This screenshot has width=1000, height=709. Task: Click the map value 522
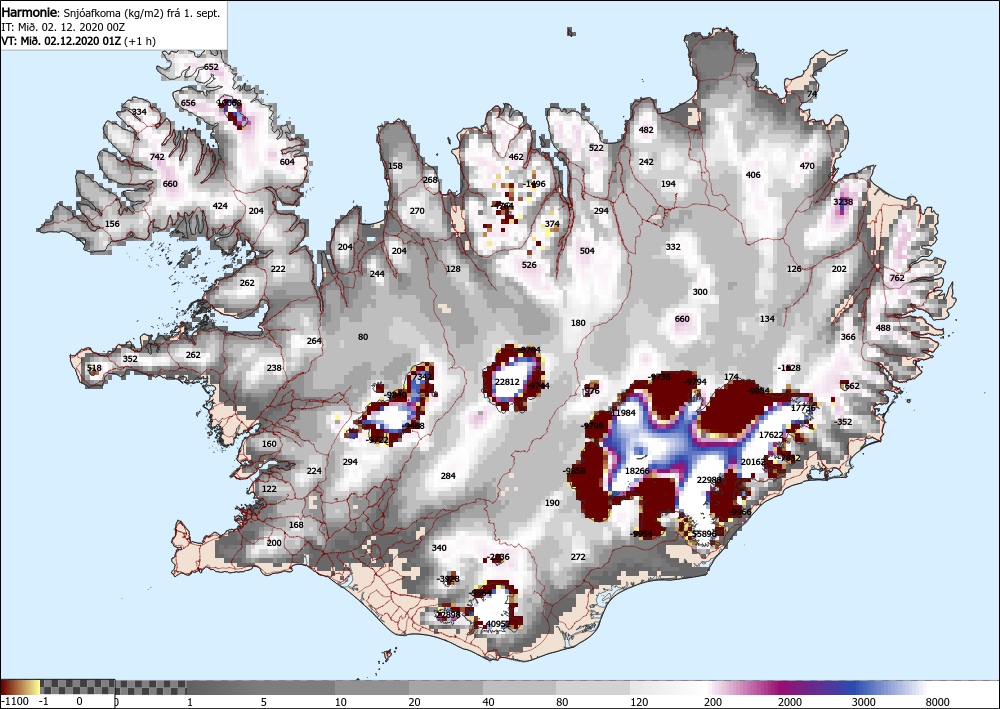point(596,148)
